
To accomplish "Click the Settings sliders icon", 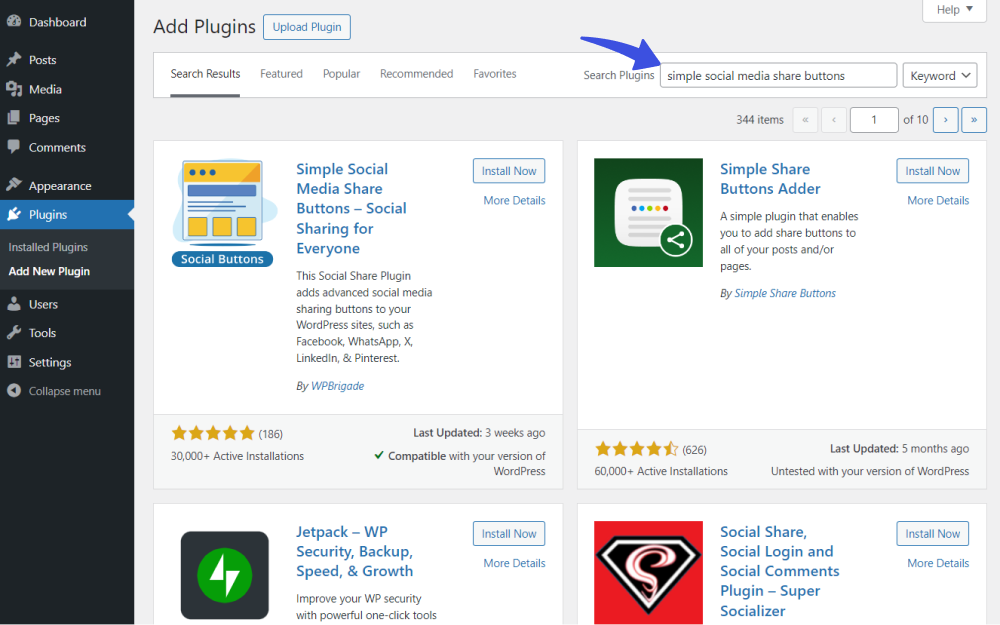I will tap(13, 362).
